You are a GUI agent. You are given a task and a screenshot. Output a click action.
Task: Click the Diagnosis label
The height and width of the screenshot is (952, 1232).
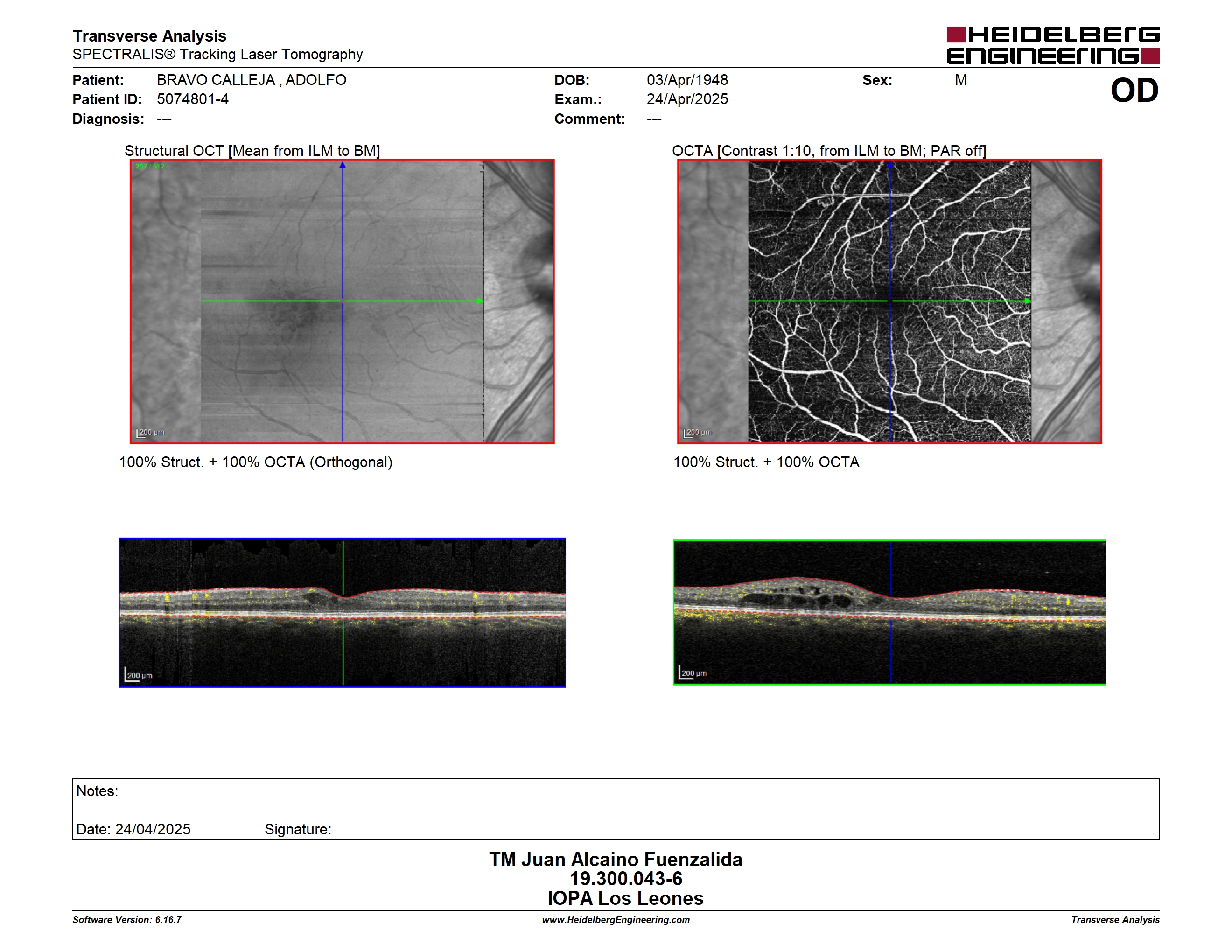click(108, 119)
